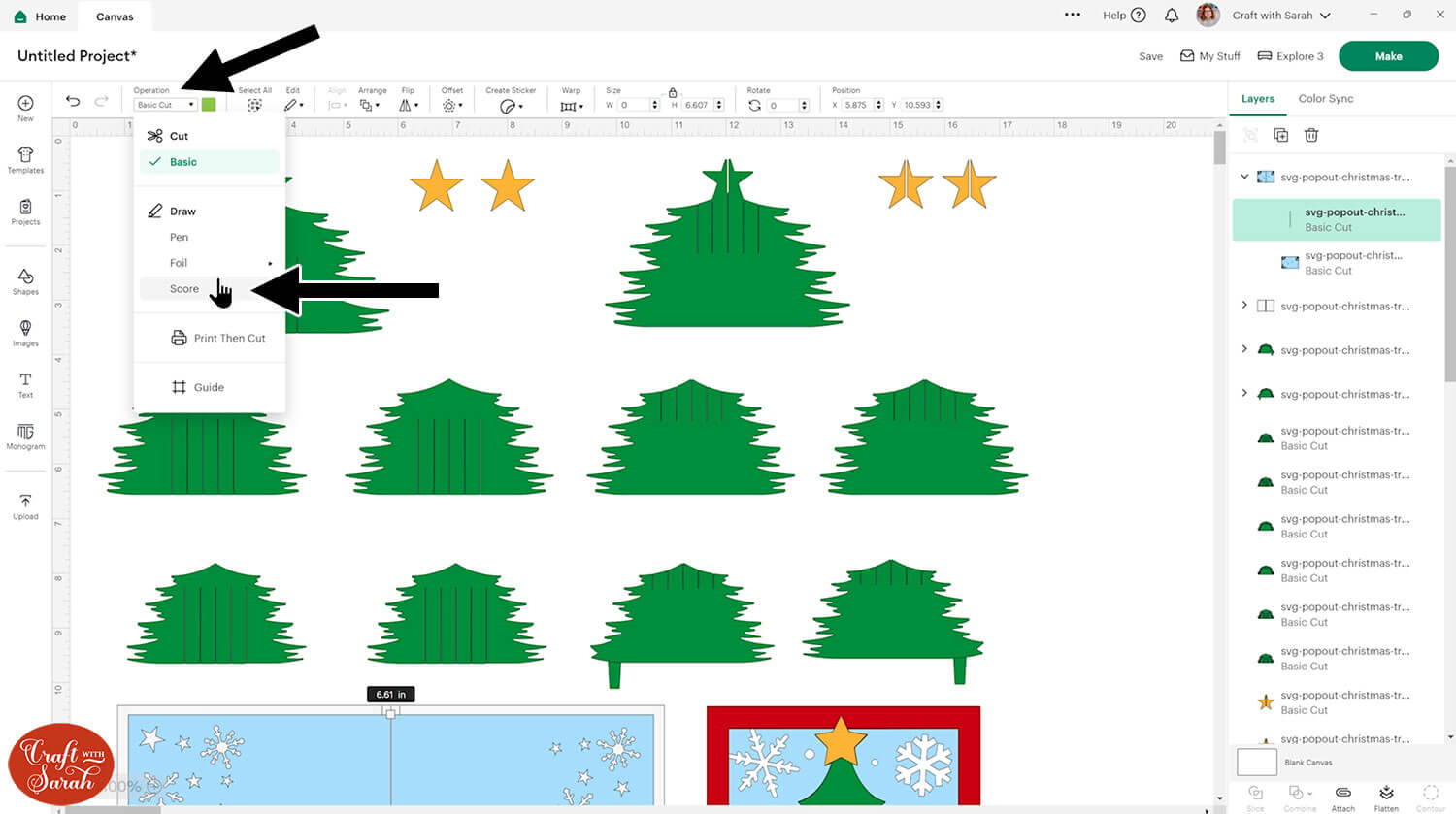This screenshot has height=814, width=1456.
Task: Click Save in the header
Action: 1151,56
